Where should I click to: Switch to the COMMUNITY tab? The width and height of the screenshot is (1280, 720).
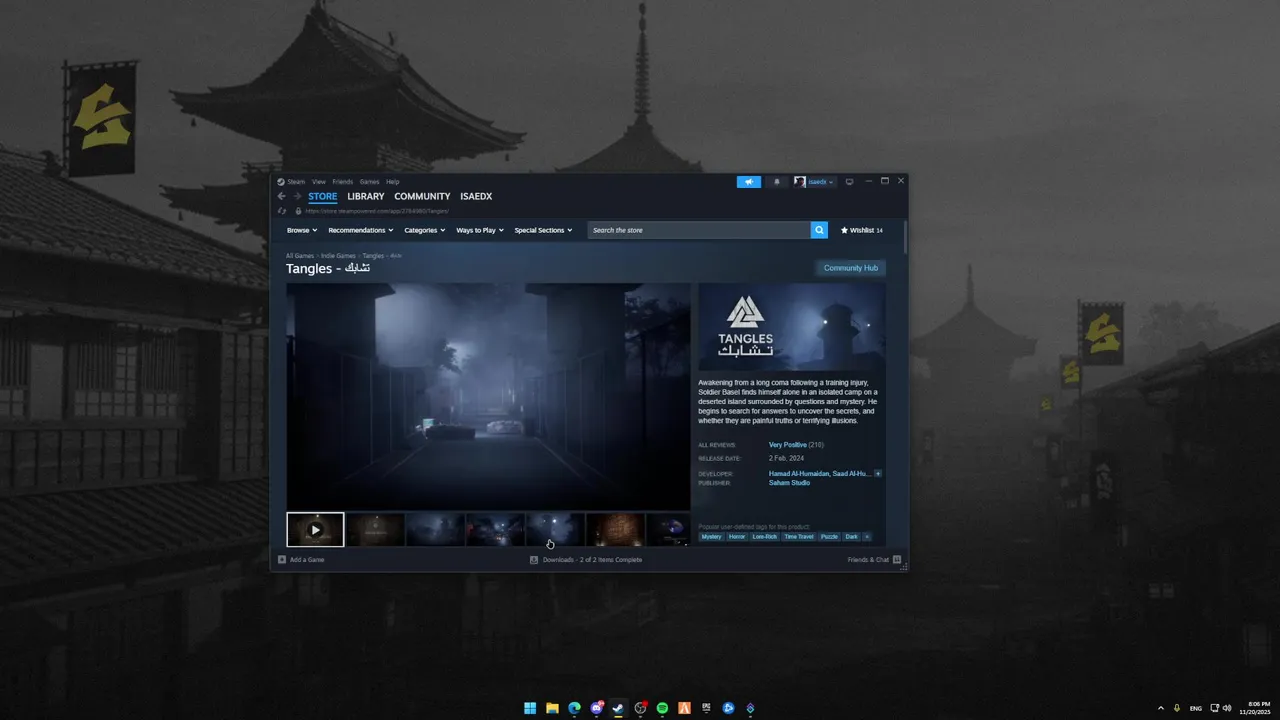(x=422, y=197)
